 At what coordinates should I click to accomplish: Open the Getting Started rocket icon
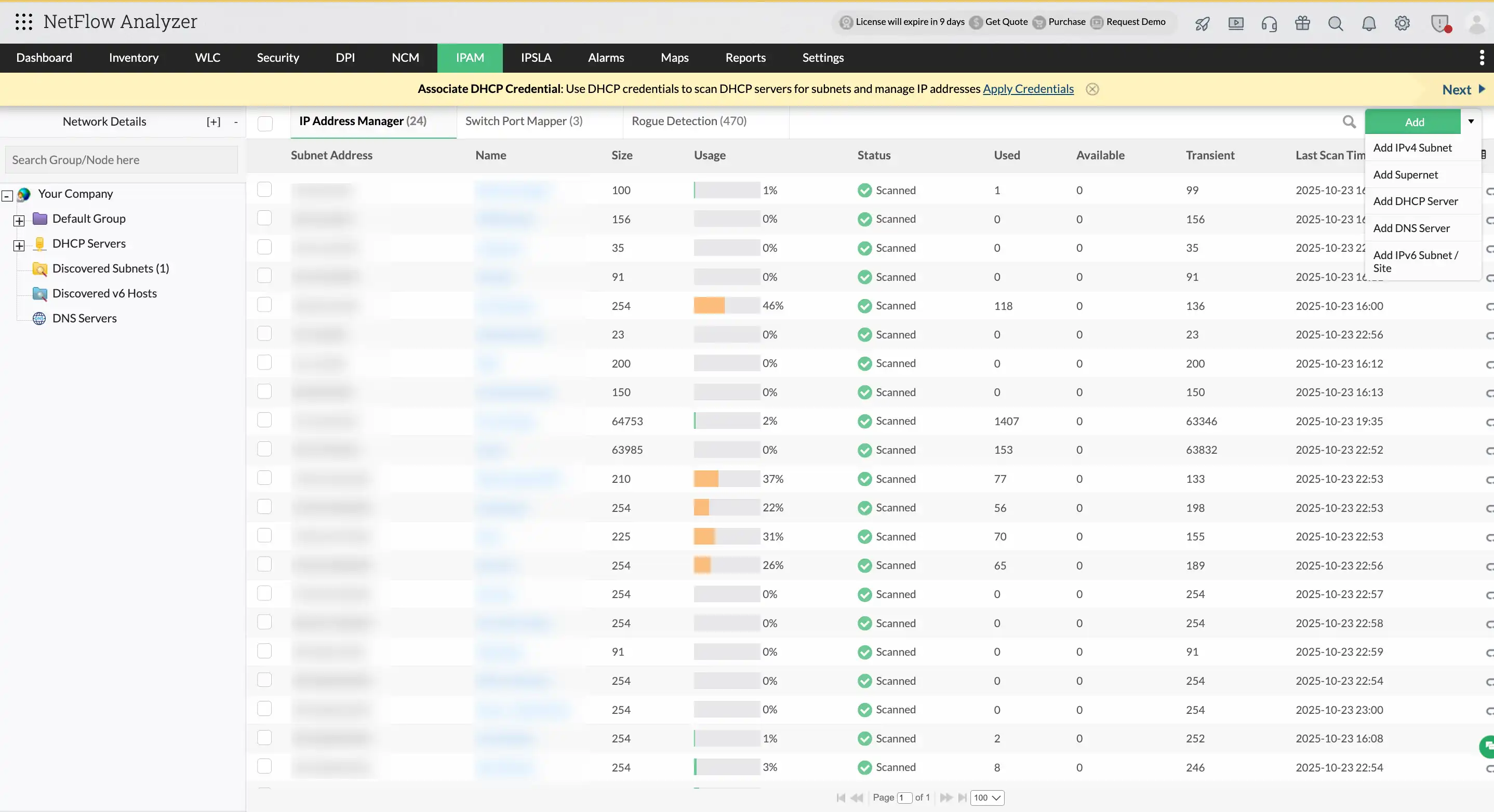pos(1202,23)
